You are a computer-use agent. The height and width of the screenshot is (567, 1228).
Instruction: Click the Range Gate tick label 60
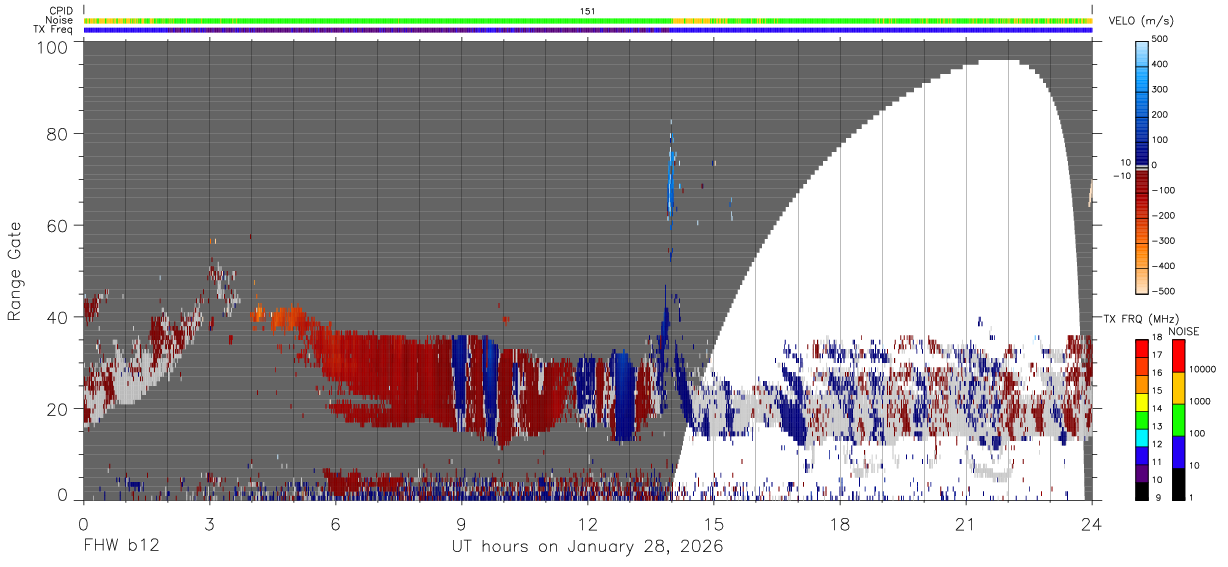58,226
